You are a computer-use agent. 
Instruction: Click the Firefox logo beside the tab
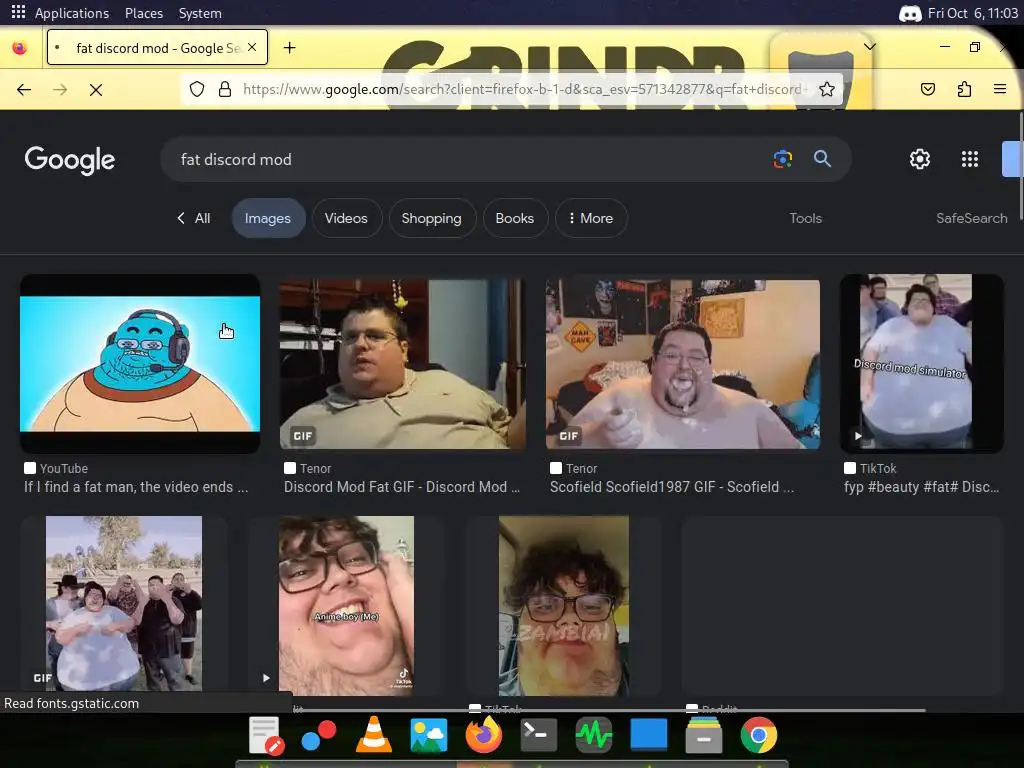point(20,48)
